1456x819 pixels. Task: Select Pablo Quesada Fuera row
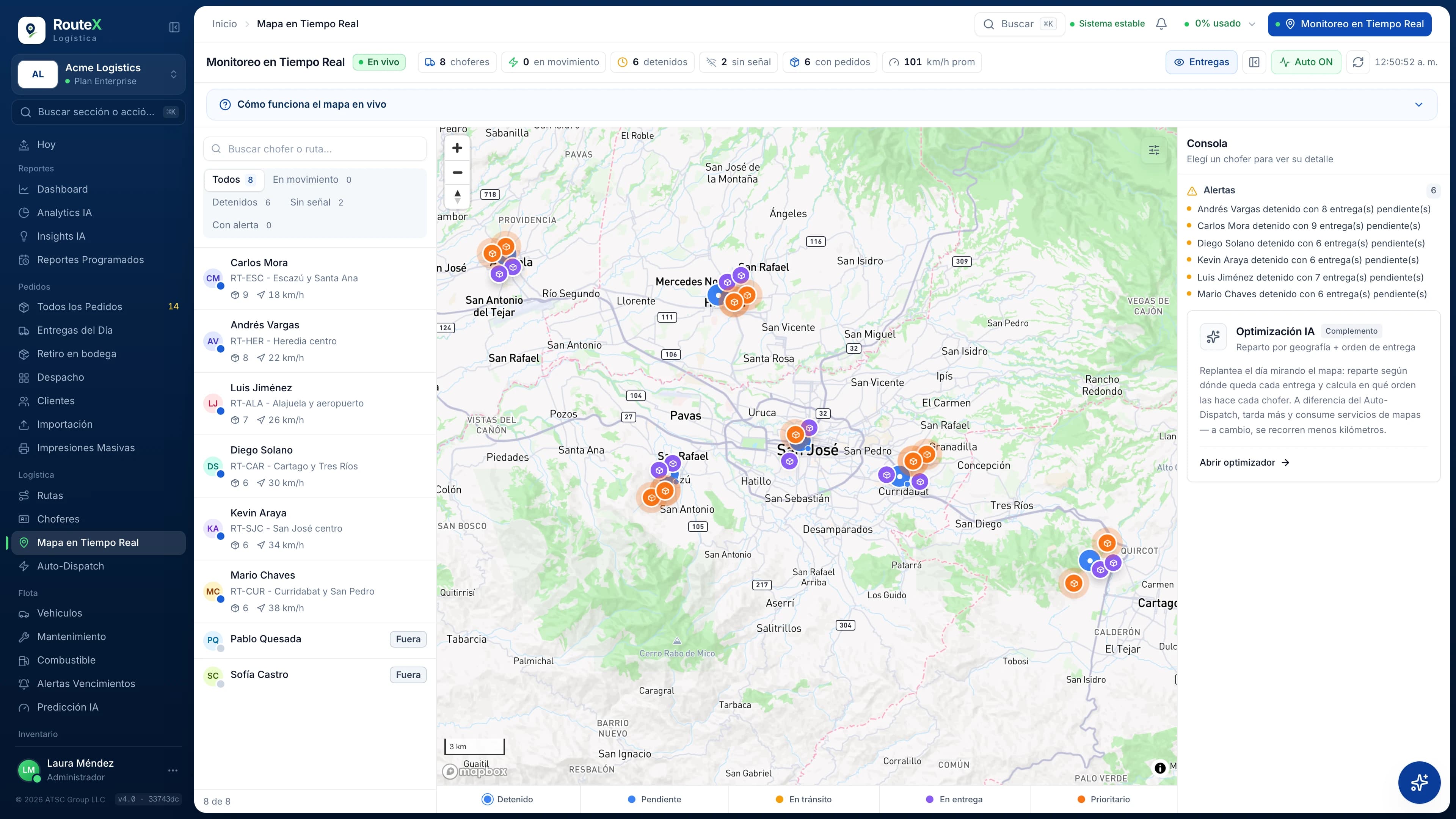pos(315,640)
